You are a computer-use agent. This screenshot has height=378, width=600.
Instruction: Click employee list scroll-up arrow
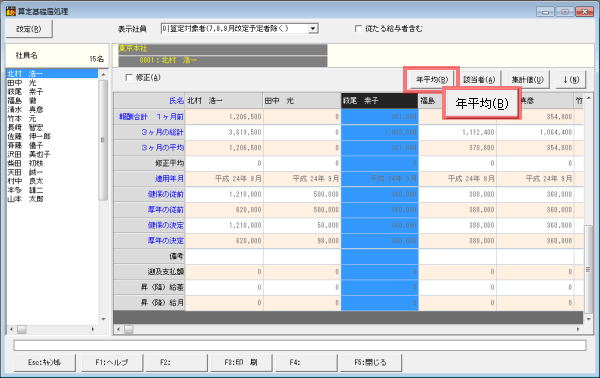coord(103,74)
